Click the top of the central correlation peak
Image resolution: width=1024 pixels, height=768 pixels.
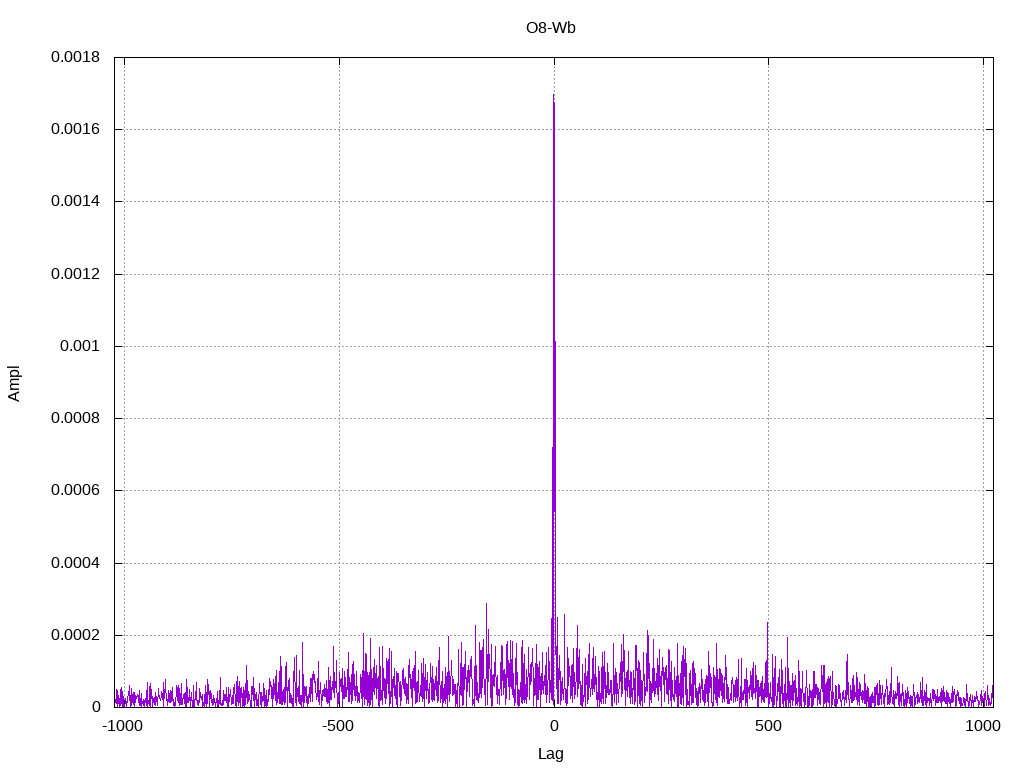[x=554, y=96]
